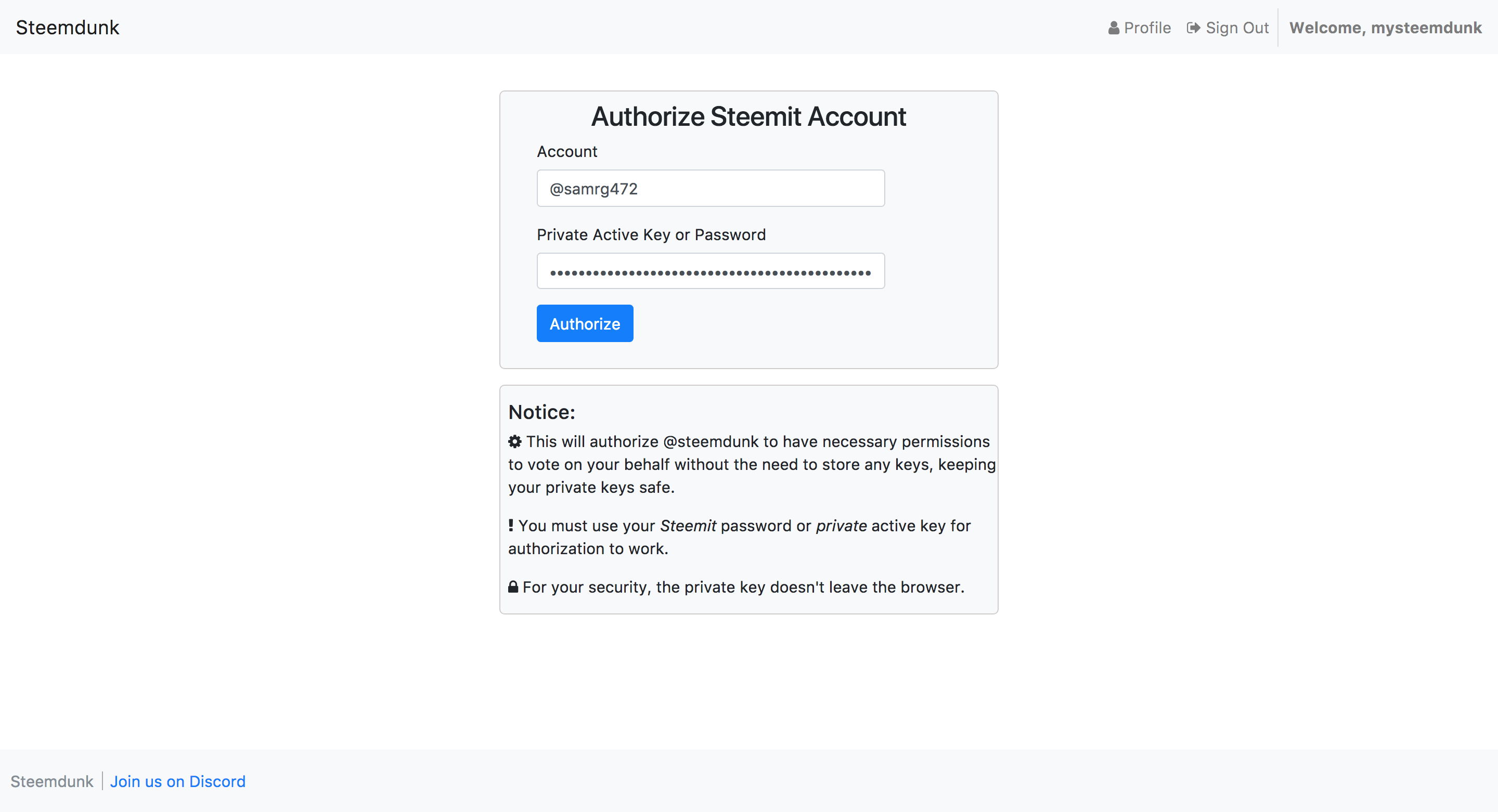Click the Sign Out arrow icon
Screen dimensions: 1498x812
pos(1193,28)
